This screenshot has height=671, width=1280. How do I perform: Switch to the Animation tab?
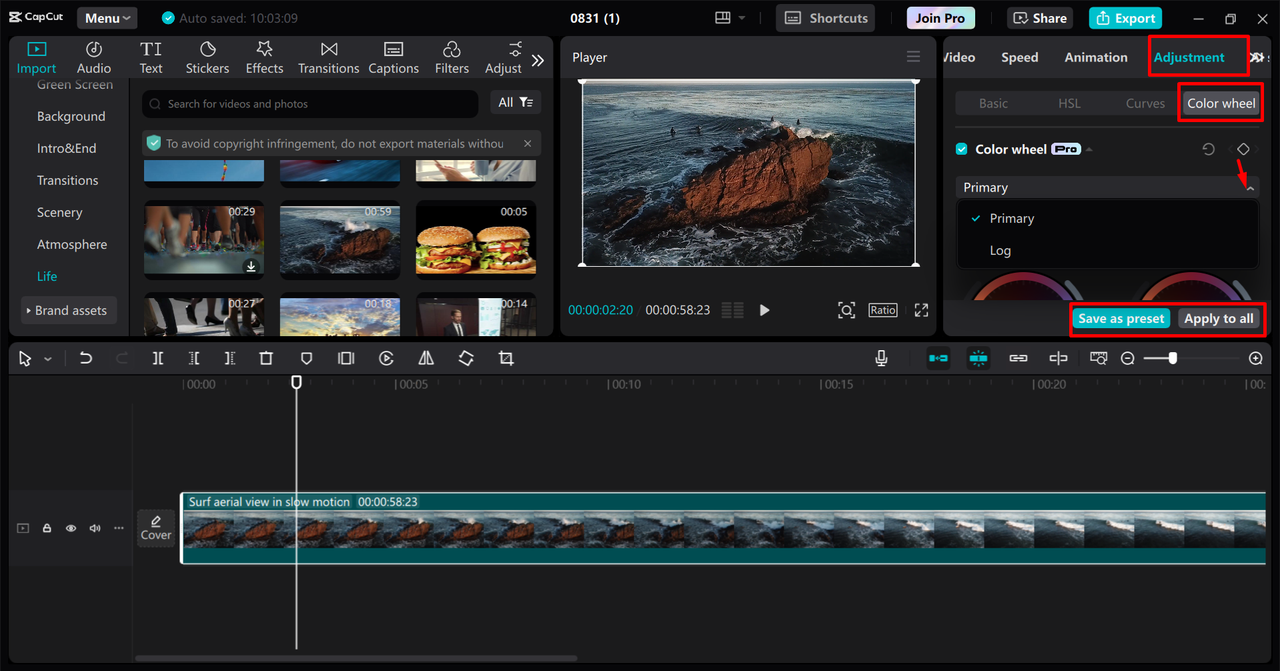click(x=1096, y=57)
